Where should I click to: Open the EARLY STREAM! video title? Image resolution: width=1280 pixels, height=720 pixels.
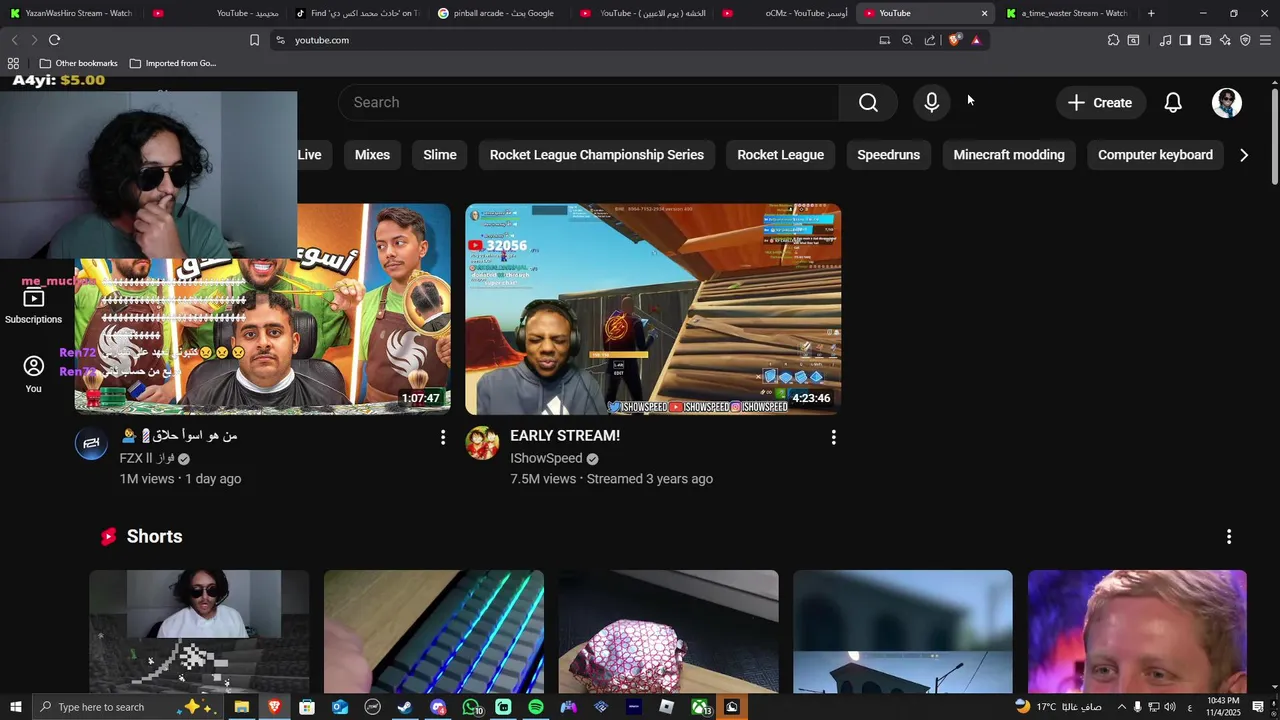(x=565, y=436)
